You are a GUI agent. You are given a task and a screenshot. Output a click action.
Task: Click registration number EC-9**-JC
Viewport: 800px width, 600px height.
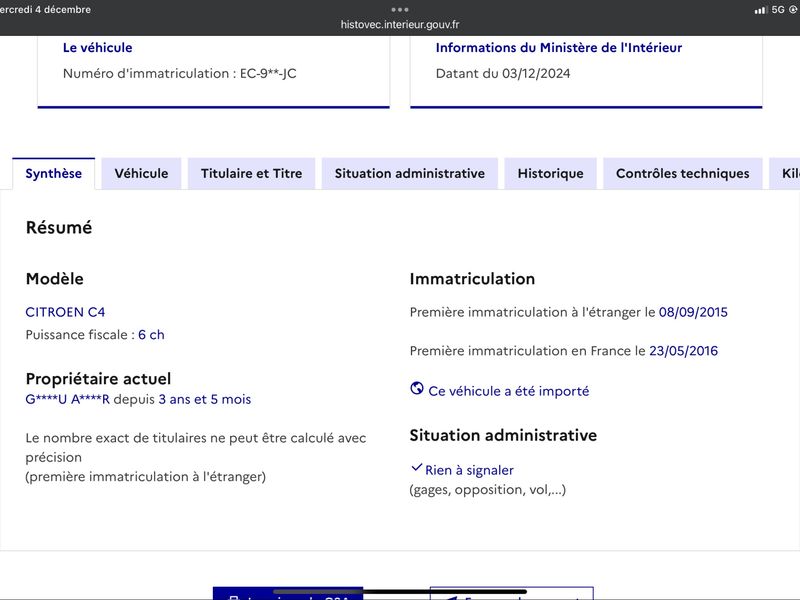pos(268,73)
